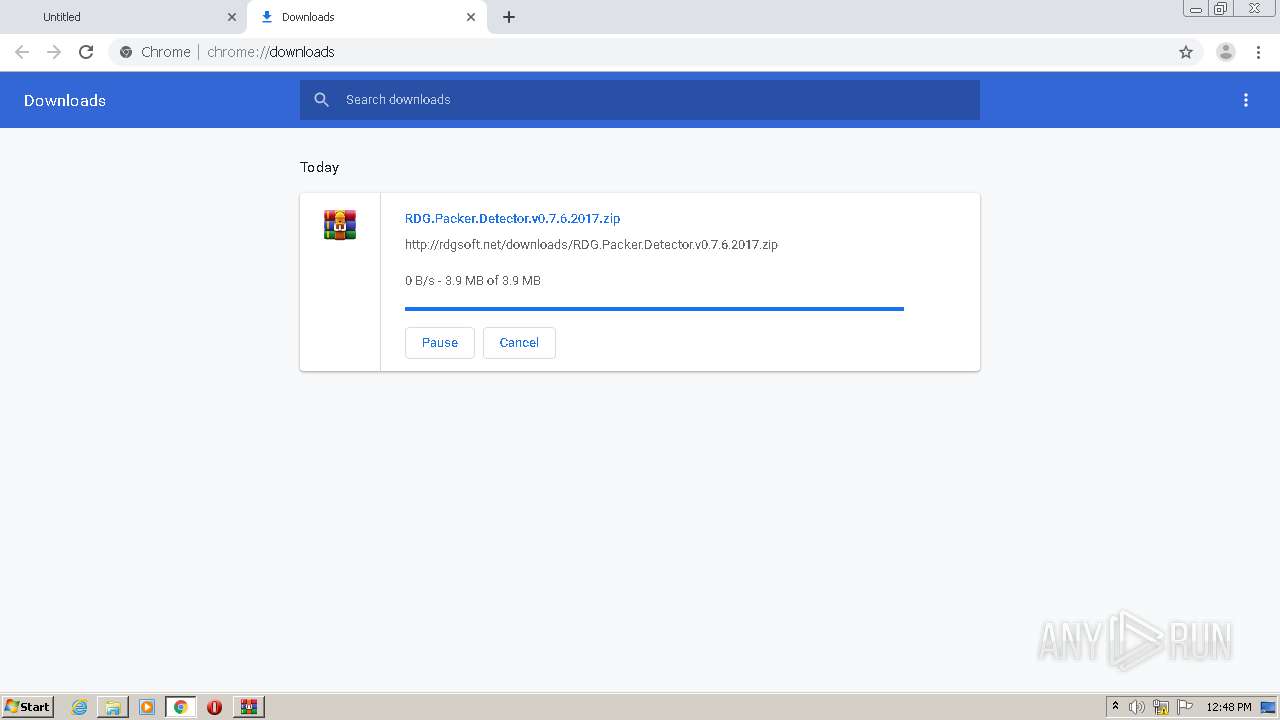Switch to the Untitled tab

(x=124, y=17)
